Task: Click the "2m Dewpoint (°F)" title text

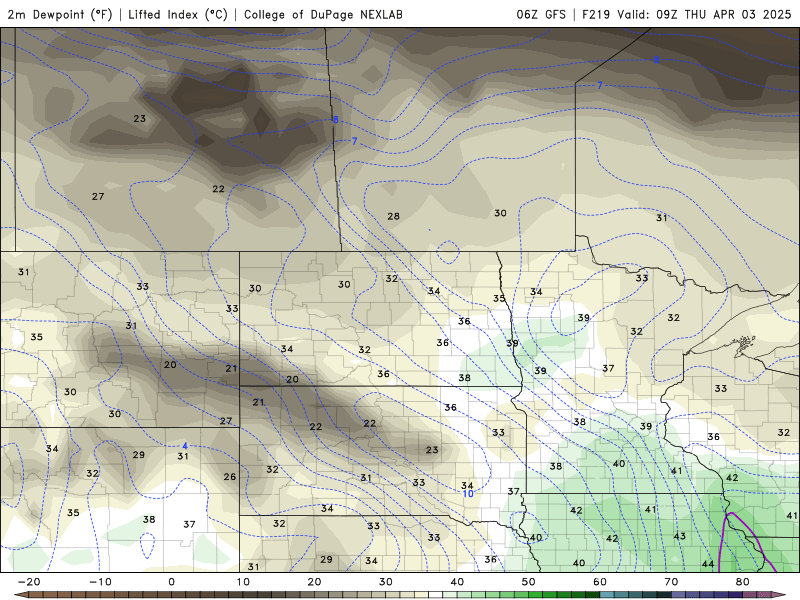Action: click(x=60, y=14)
